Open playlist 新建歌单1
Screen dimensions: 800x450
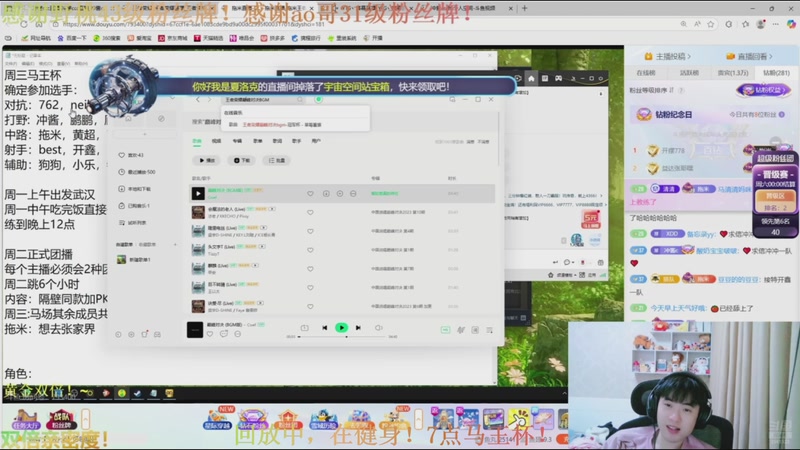pos(134,260)
